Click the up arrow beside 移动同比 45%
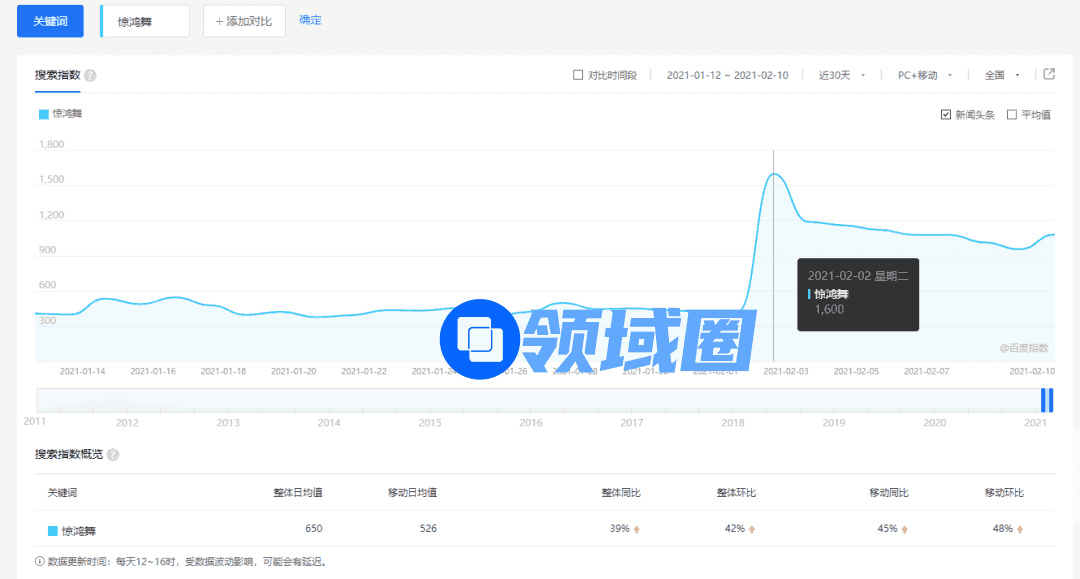Image resolution: width=1080 pixels, height=579 pixels. [x=904, y=529]
